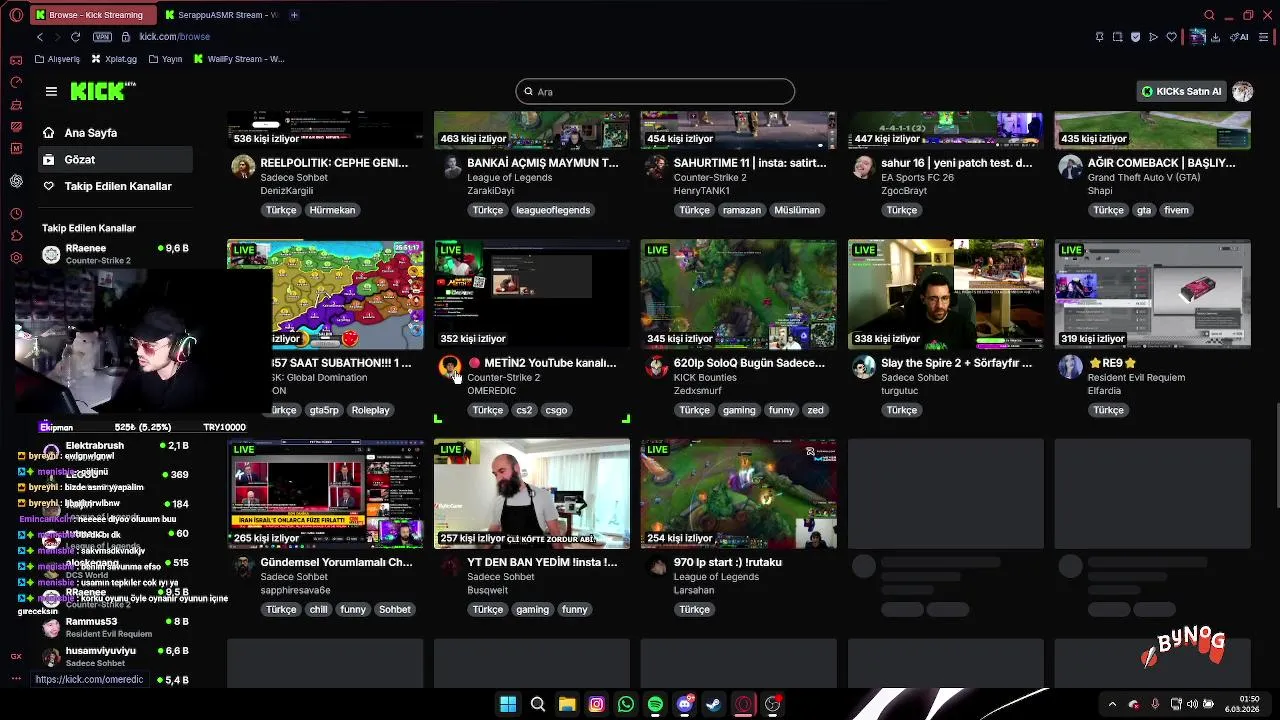
Task: Reload the page with the refresh icon
Action: (75, 37)
